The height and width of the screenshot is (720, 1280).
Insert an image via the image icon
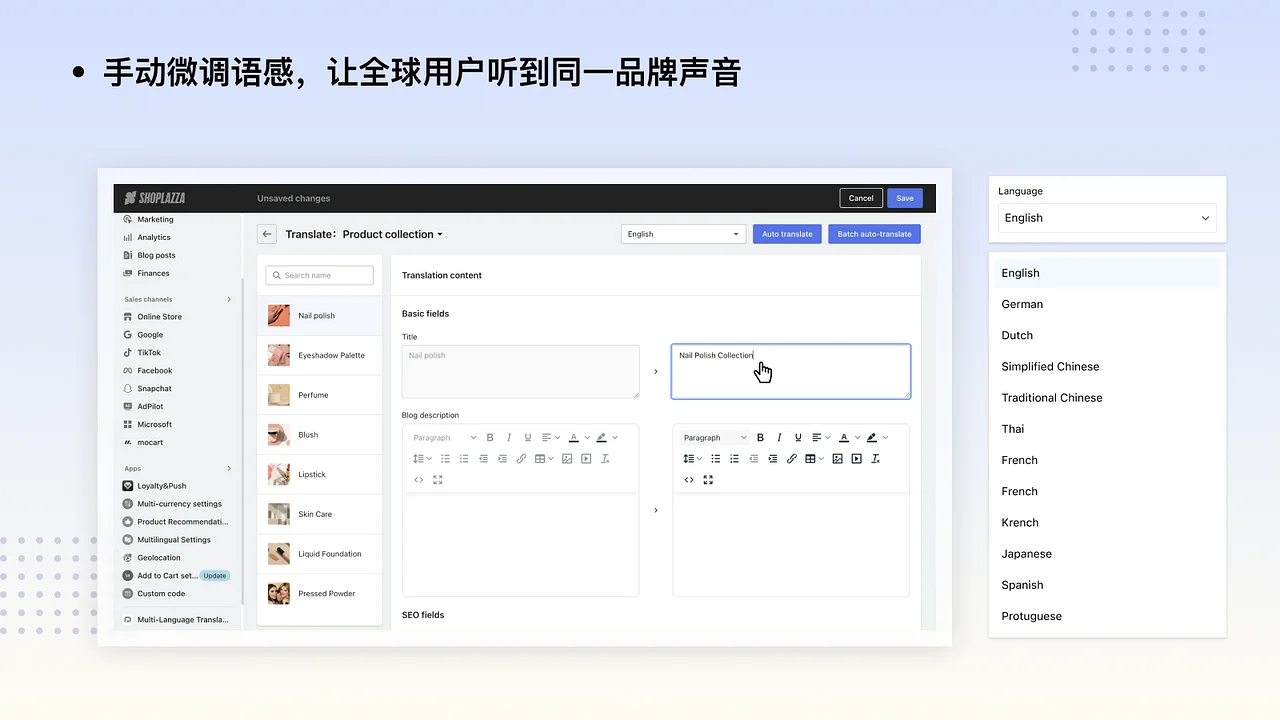click(838, 459)
